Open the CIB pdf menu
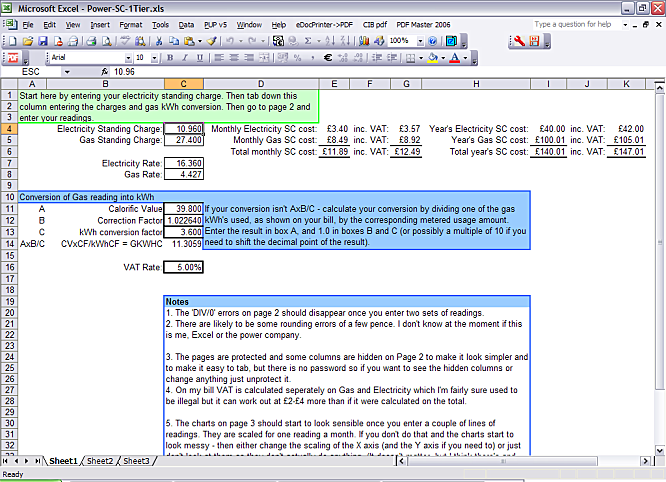This screenshot has height=482, width=666. pos(375,25)
